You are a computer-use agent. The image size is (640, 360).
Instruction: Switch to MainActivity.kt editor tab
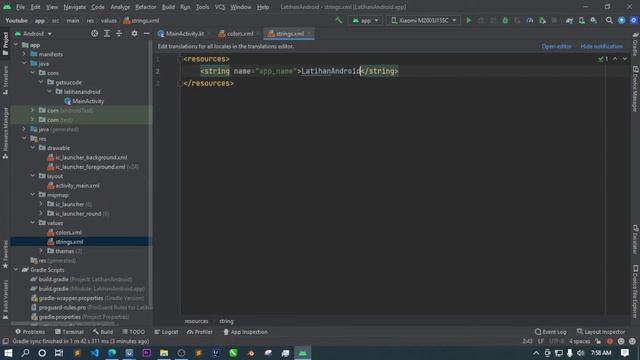184,34
